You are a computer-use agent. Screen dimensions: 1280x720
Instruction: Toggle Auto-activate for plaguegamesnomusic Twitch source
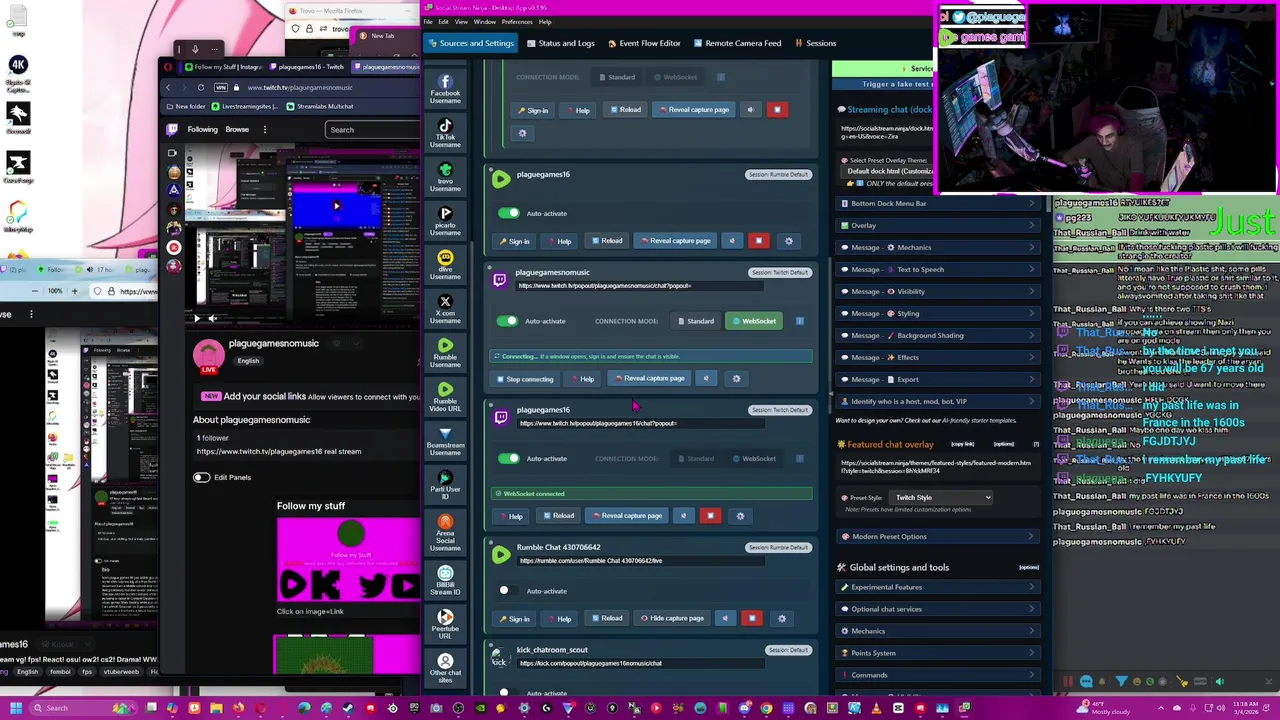point(509,321)
